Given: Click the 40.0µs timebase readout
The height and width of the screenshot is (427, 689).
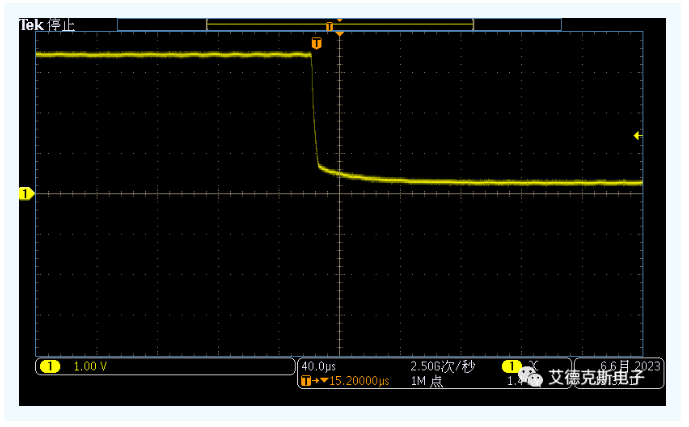Looking at the screenshot, I should [319, 366].
